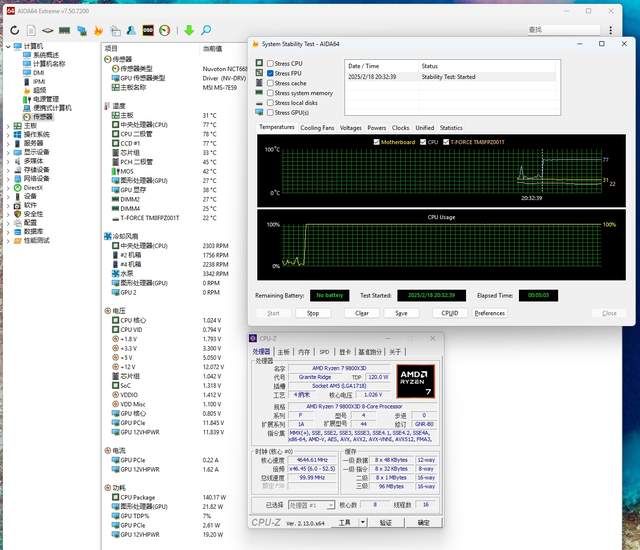
Task: Launch stability test via flame toolbar icon
Action: click(98, 30)
